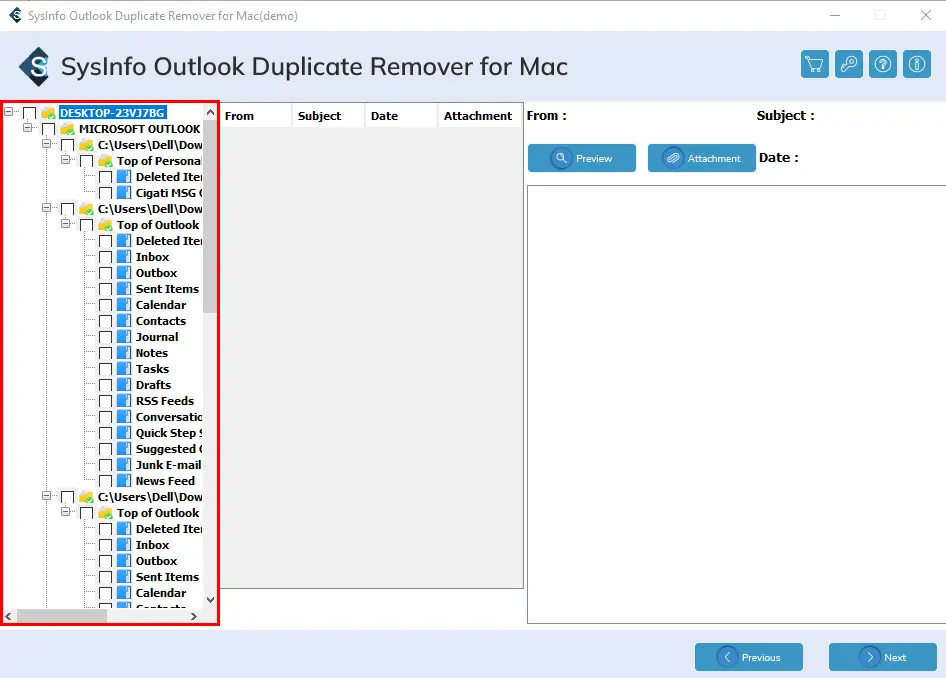
Task: Click the key activation icon
Action: 849,64
